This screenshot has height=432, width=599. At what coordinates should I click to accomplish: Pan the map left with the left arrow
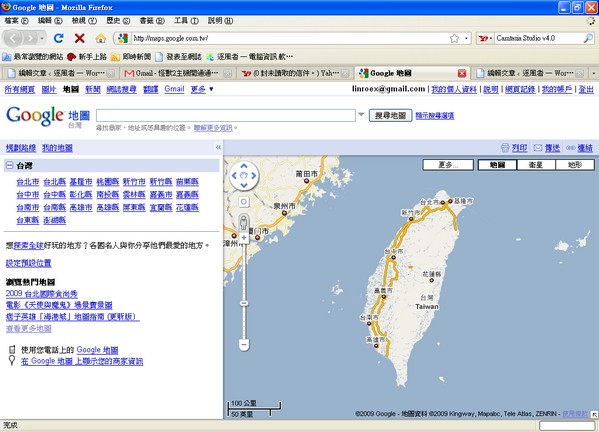[234, 176]
